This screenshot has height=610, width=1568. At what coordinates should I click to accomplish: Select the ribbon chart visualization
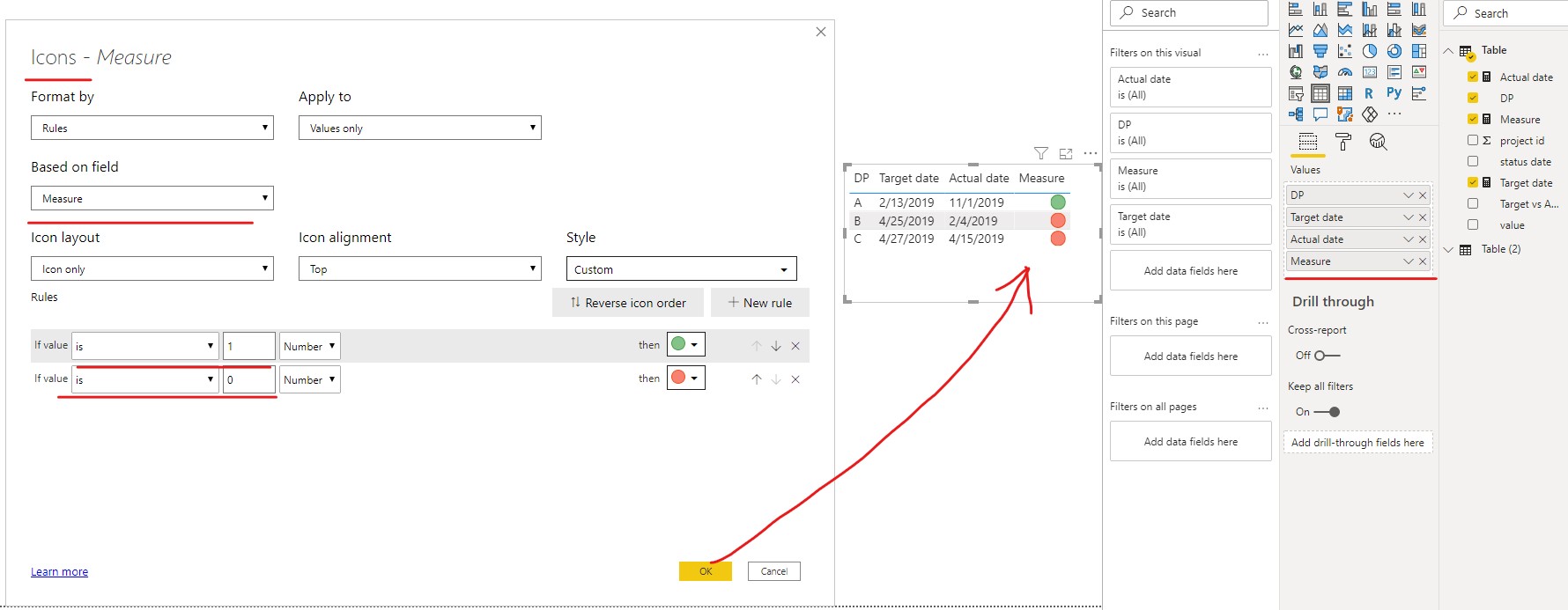pyautogui.click(x=1419, y=30)
